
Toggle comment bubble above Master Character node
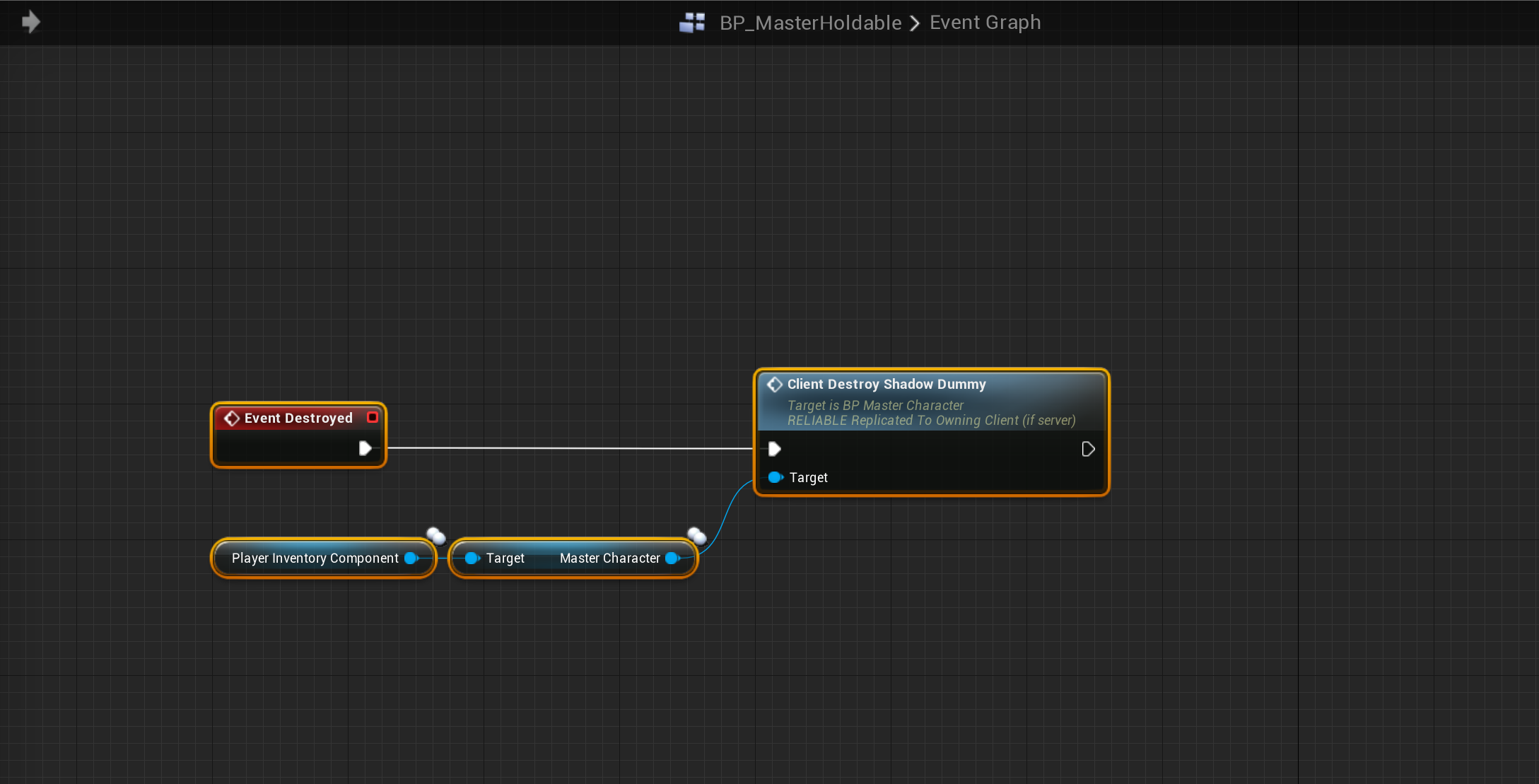[x=696, y=535]
